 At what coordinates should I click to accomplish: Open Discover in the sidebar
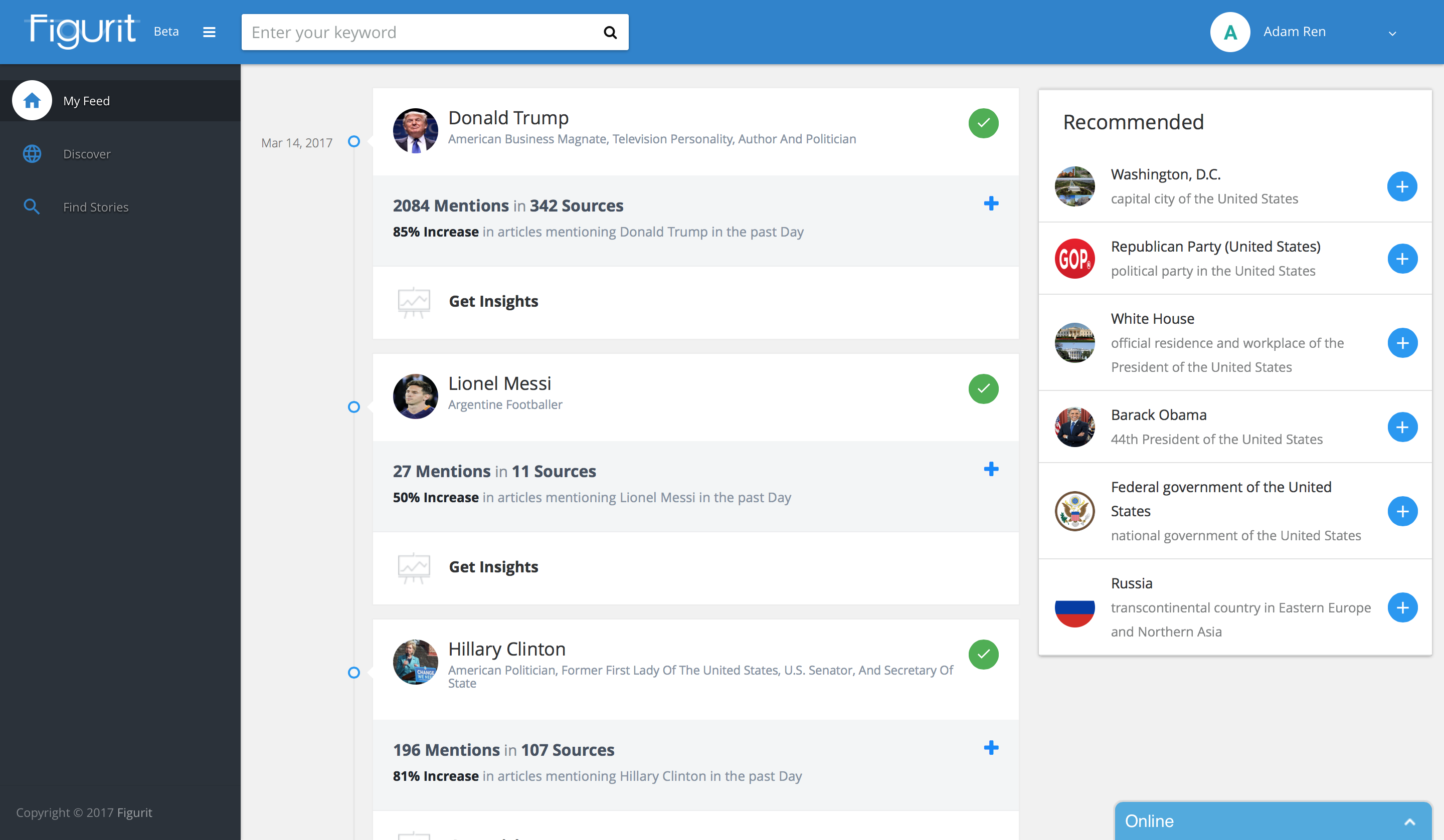[87, 154]
